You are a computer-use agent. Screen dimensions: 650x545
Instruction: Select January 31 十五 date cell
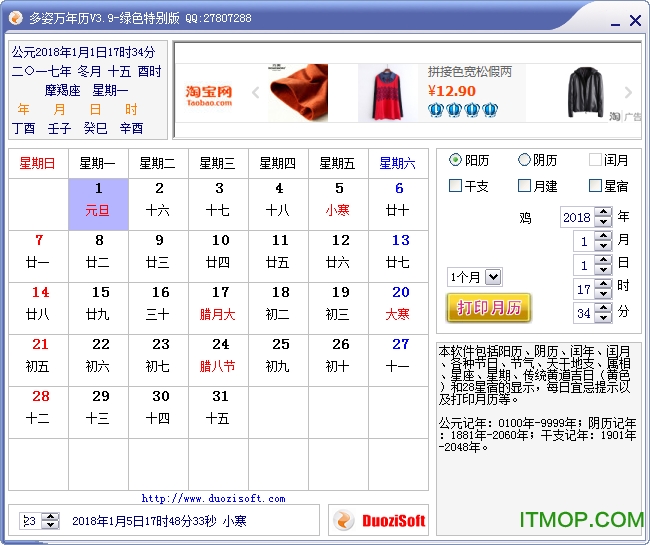click(x=218, y=412)
